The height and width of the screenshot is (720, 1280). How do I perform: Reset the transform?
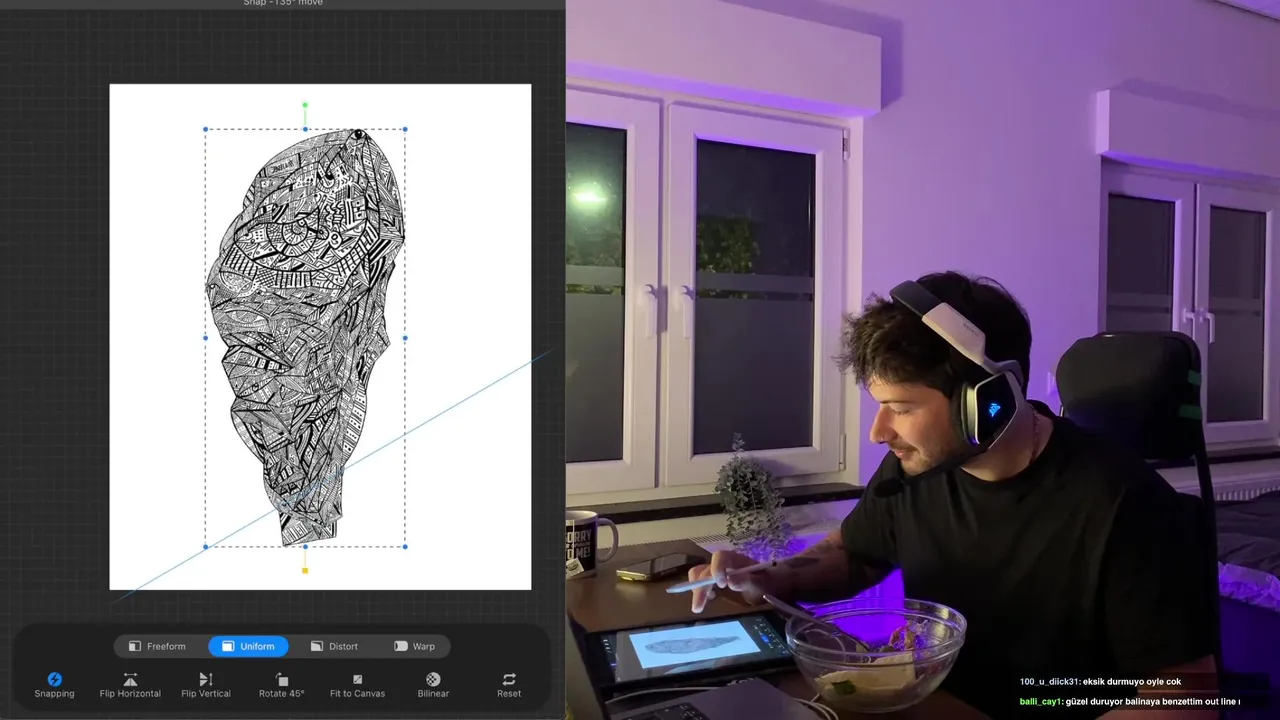(509, 685)
